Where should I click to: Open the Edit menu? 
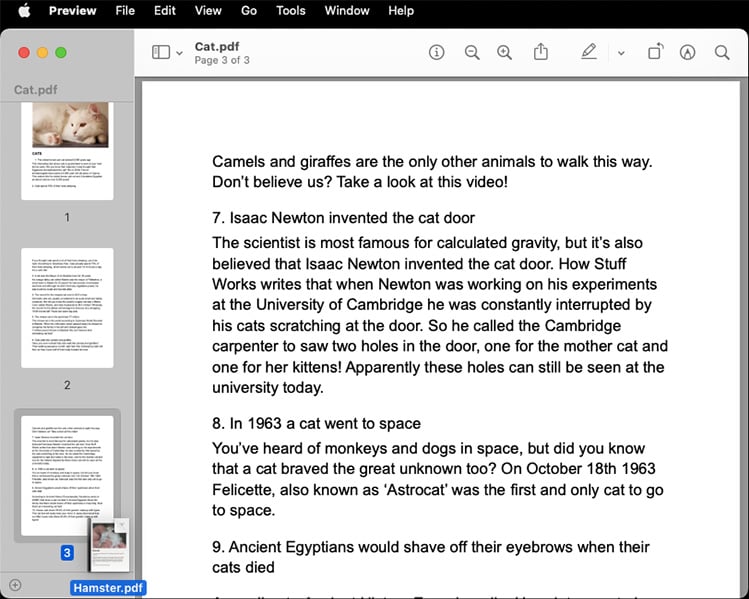pyautogui.click(x=165, y=11)
